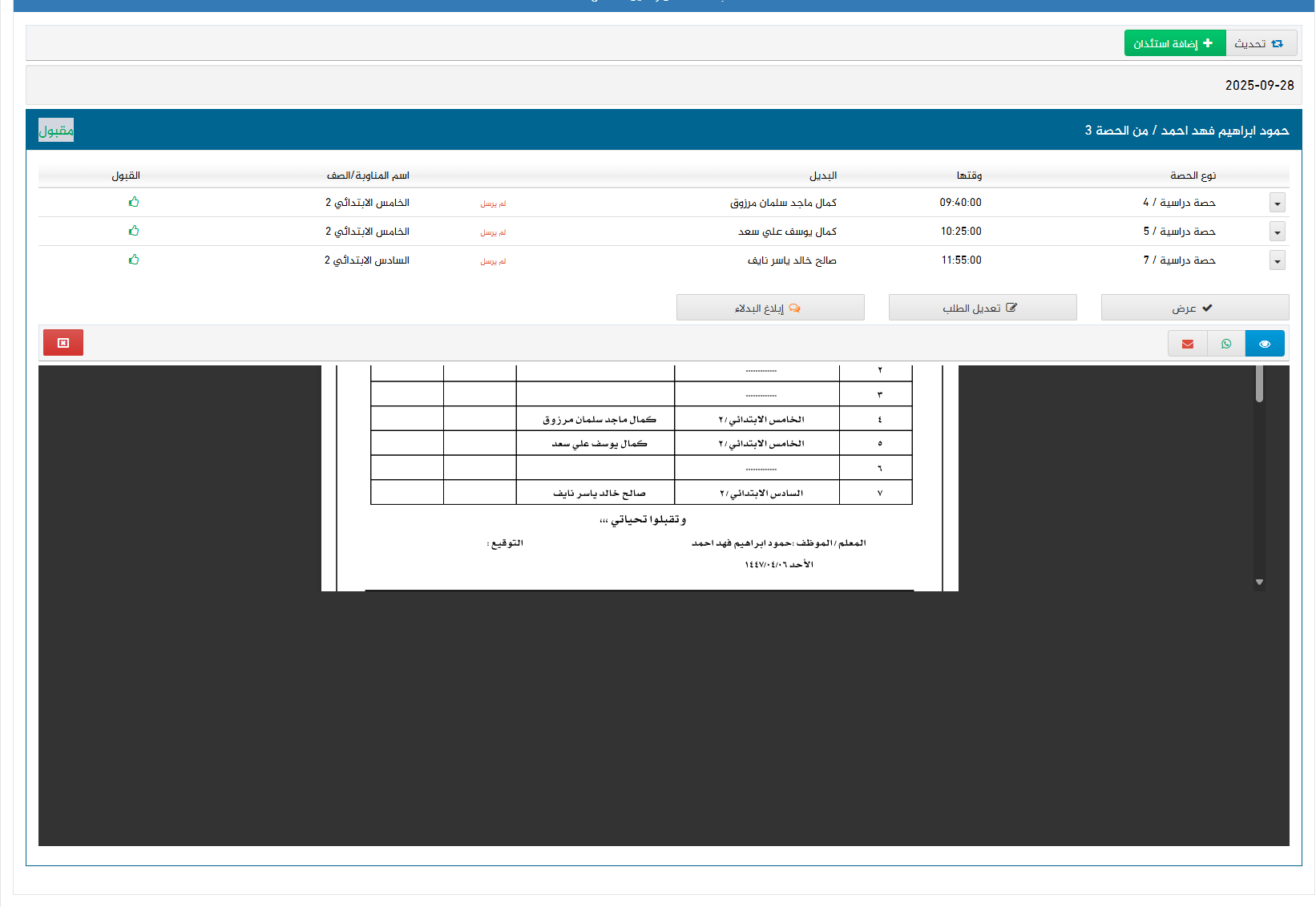Open تعديل الطلب to edit request
Viewport: 1316px width, 907px height.
click(x=982, y=308)
